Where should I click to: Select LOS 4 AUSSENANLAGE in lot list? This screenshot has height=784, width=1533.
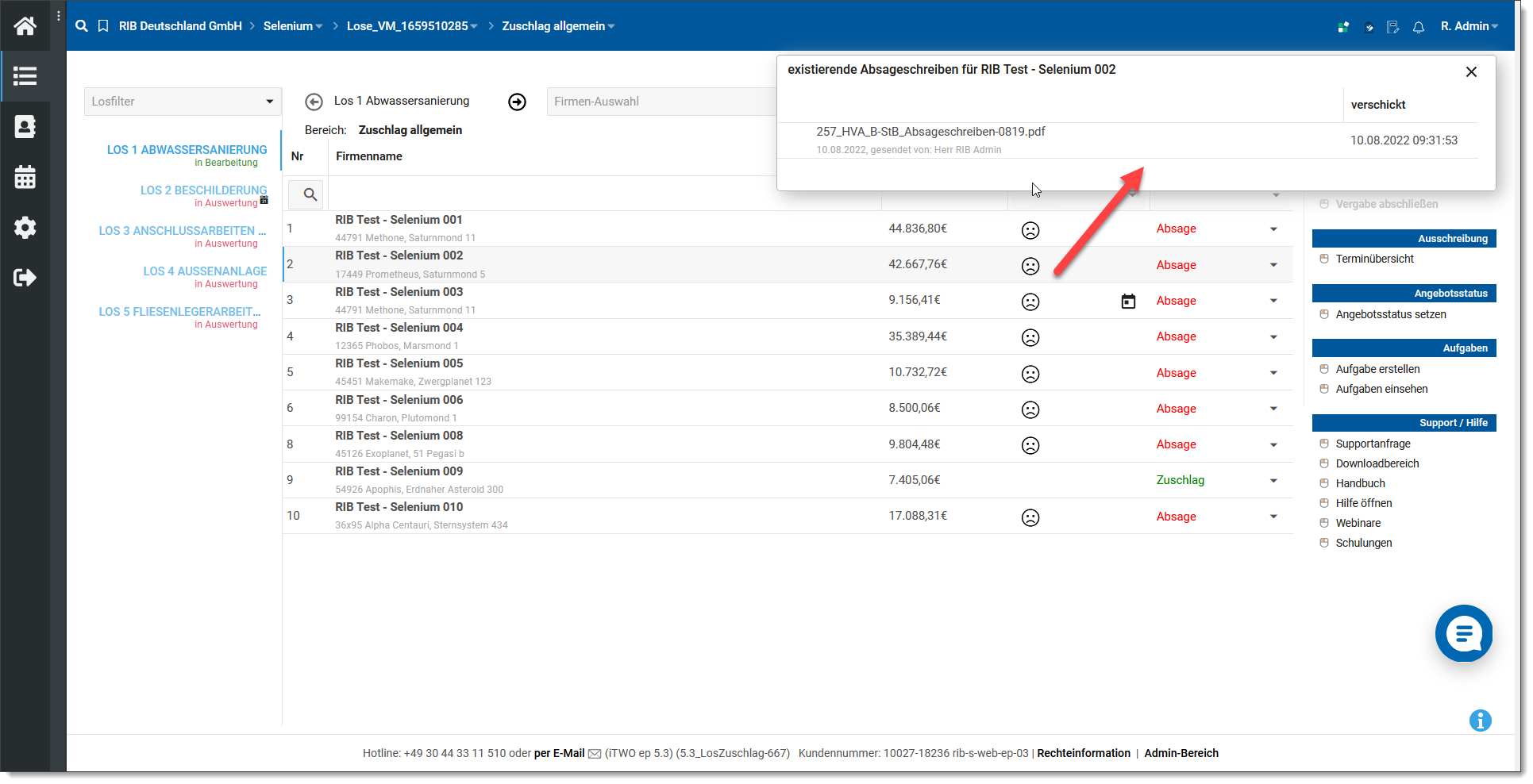click(205, 271)
